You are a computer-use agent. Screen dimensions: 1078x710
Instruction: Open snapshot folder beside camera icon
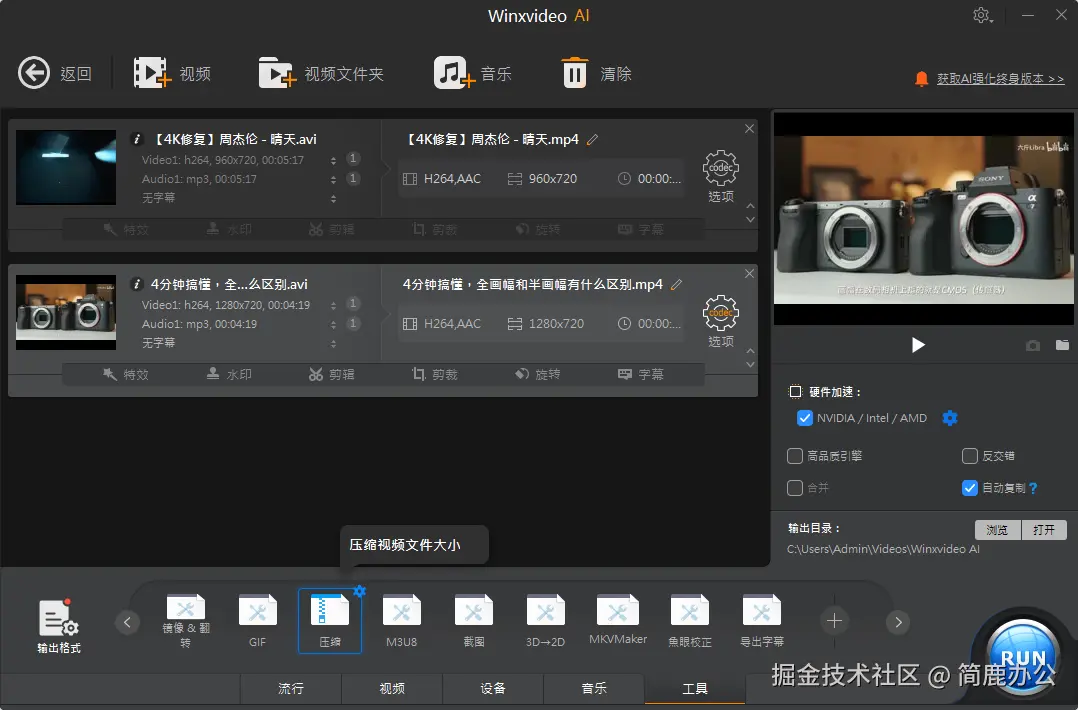click(x=1062, y=344)
